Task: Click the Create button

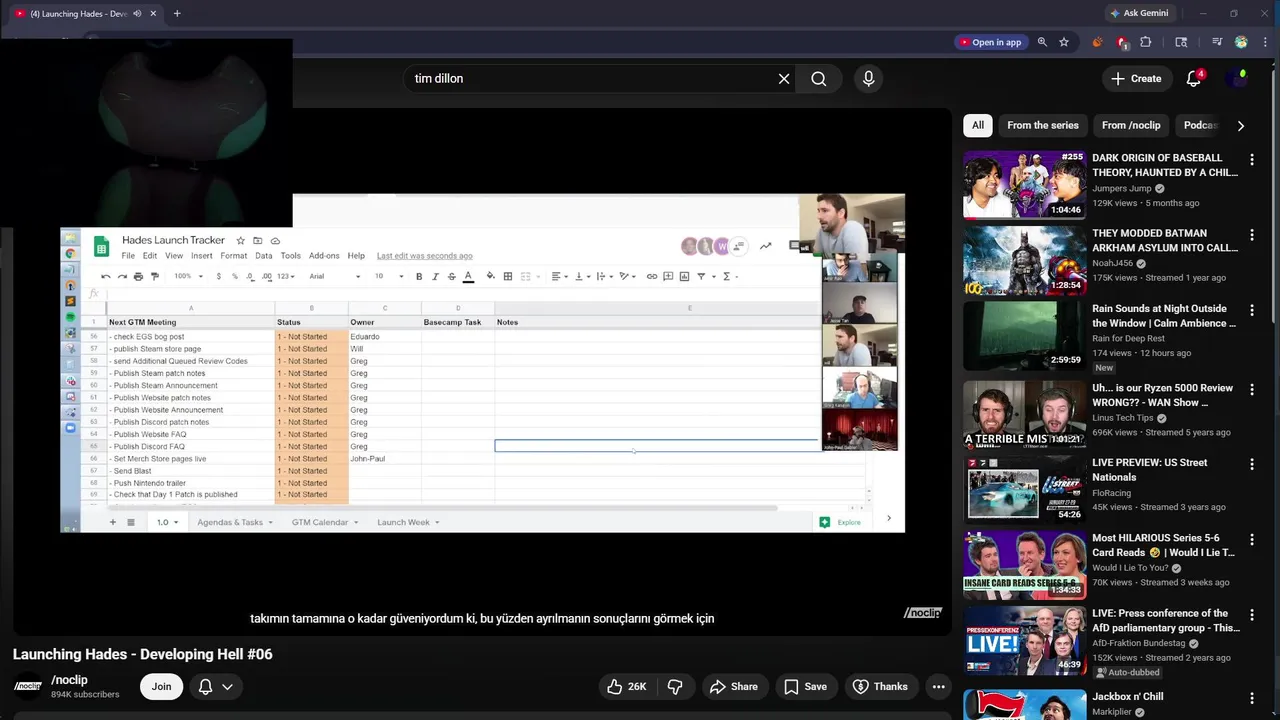Action: pos(1136,79)
